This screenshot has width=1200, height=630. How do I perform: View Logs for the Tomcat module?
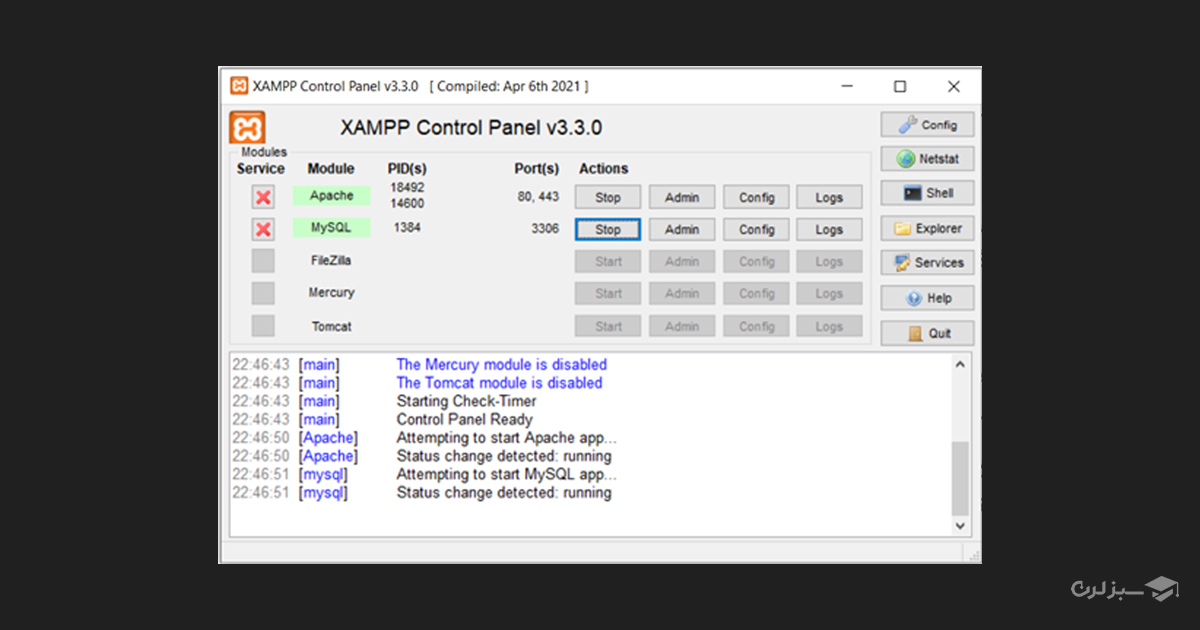tap(829, 325)
